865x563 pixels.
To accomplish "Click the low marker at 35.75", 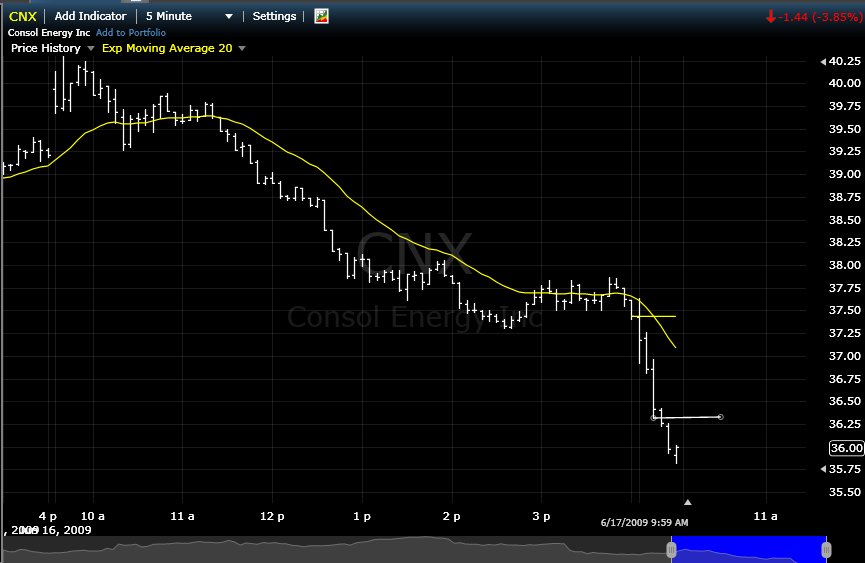I will coord(823,469).
